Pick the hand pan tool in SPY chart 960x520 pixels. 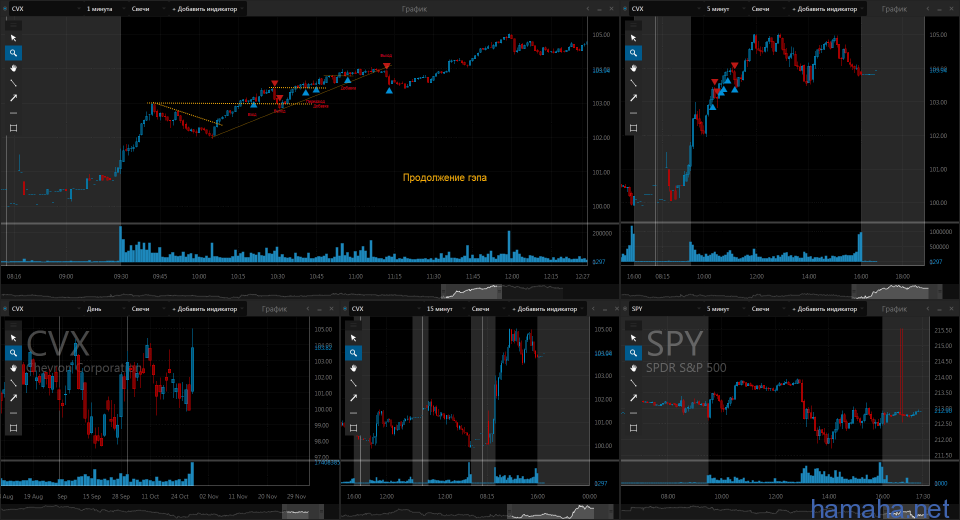point(634,368)
